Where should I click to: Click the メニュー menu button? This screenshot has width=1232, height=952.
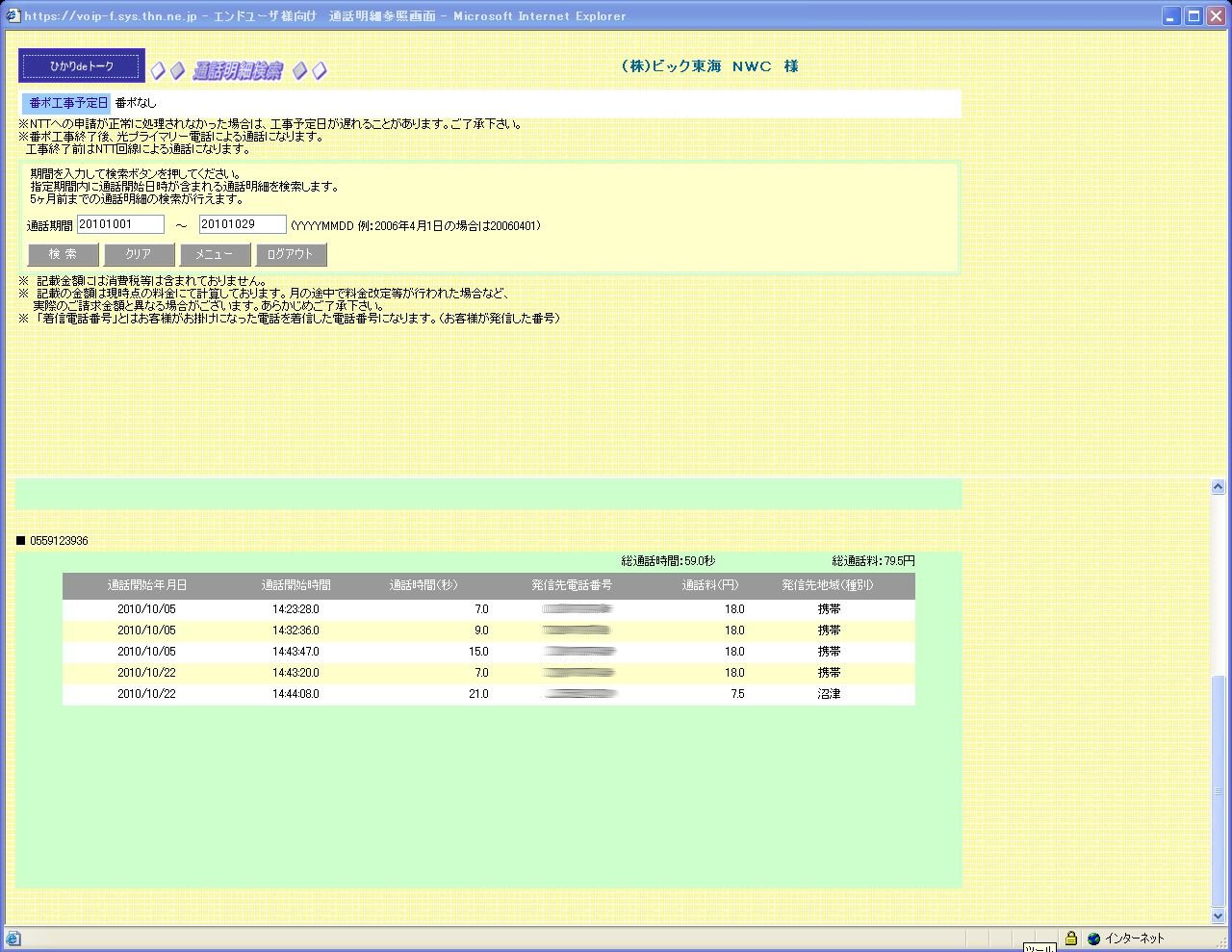tap(215, 254)
